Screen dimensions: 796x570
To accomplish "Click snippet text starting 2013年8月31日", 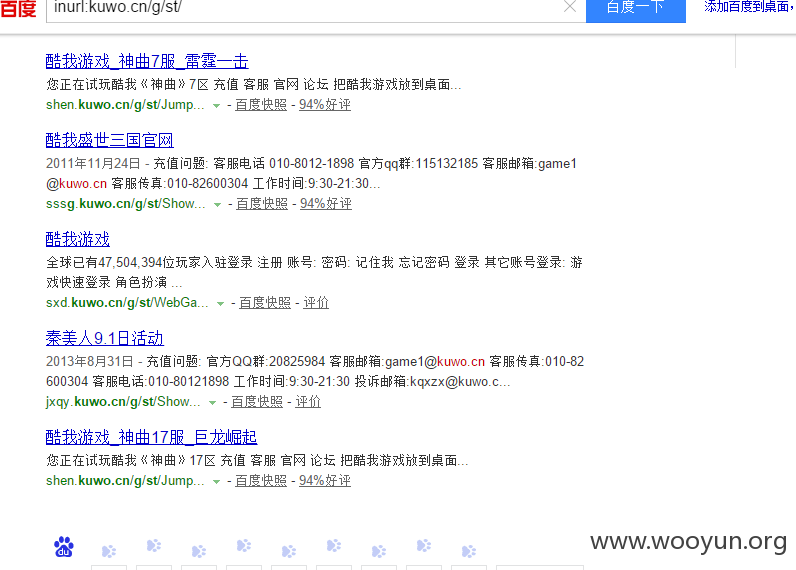I will pyautogui.click(x=315, y=371).
